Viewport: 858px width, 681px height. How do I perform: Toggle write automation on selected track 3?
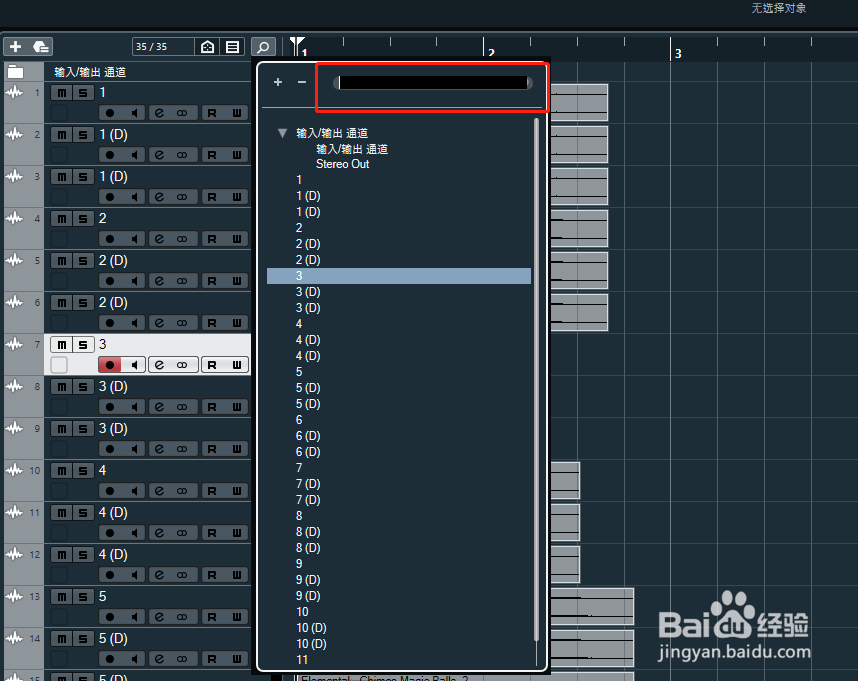(237, 365)
